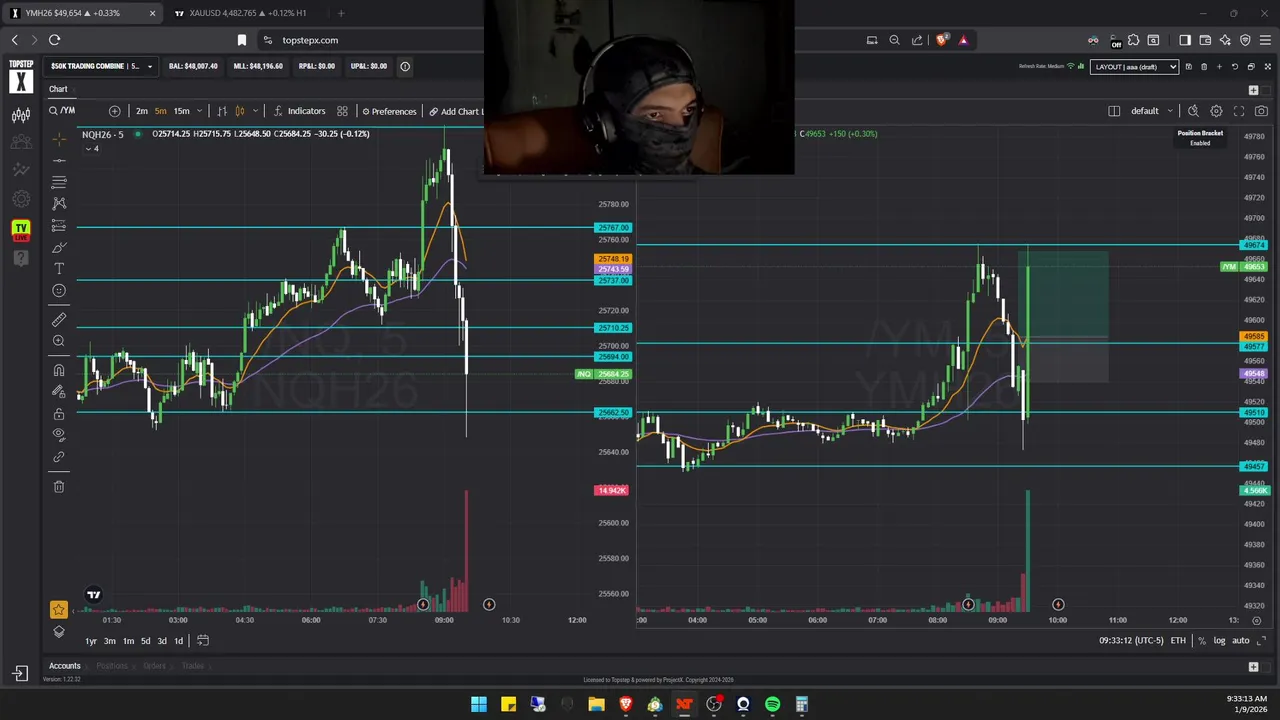This screenshot has height=720, width=1280.
Task: Toggle log scale on the price axis
Action: (x=1219, y=641)
